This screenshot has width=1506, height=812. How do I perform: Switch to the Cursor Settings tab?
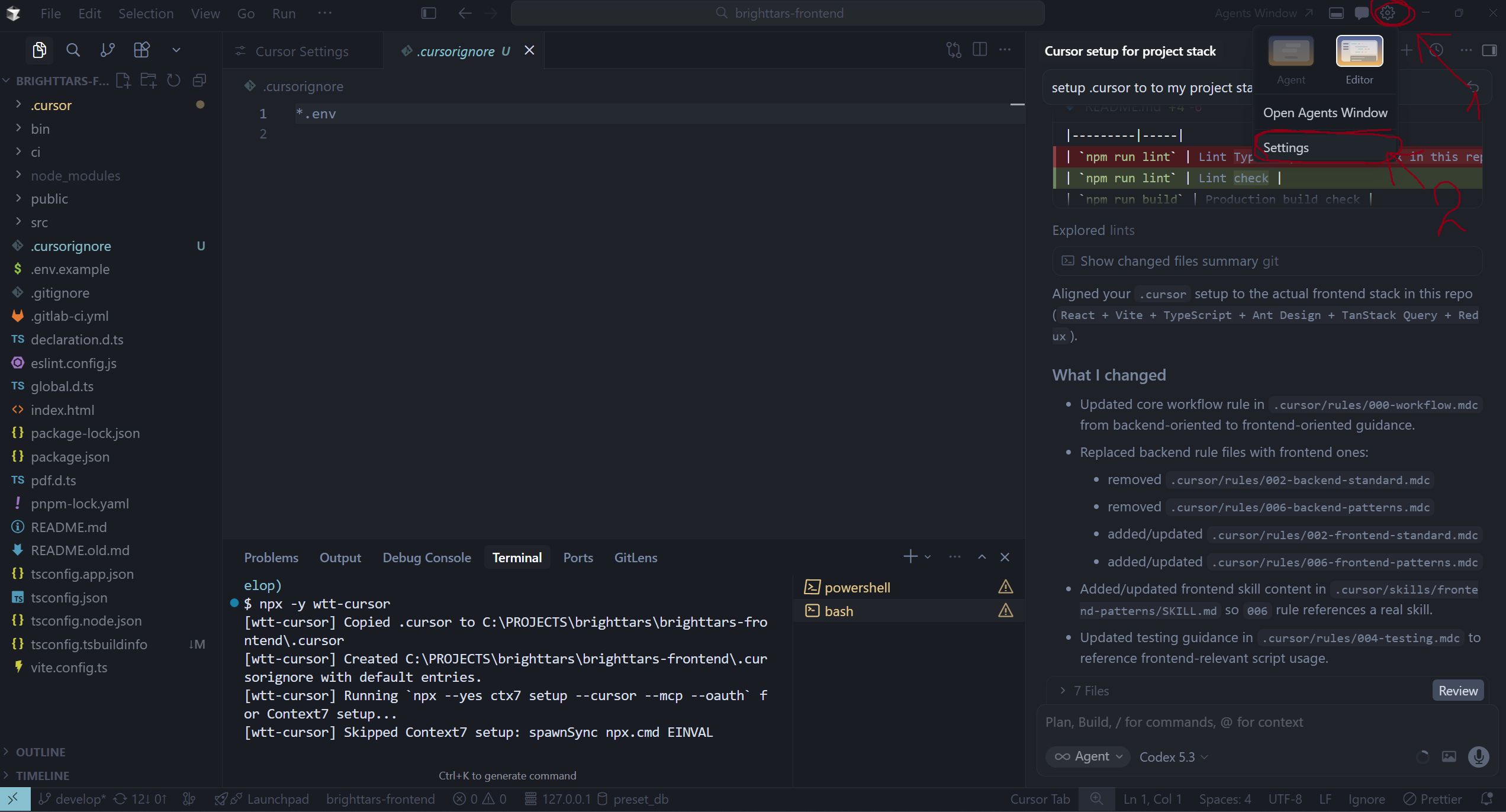(302, 51)
